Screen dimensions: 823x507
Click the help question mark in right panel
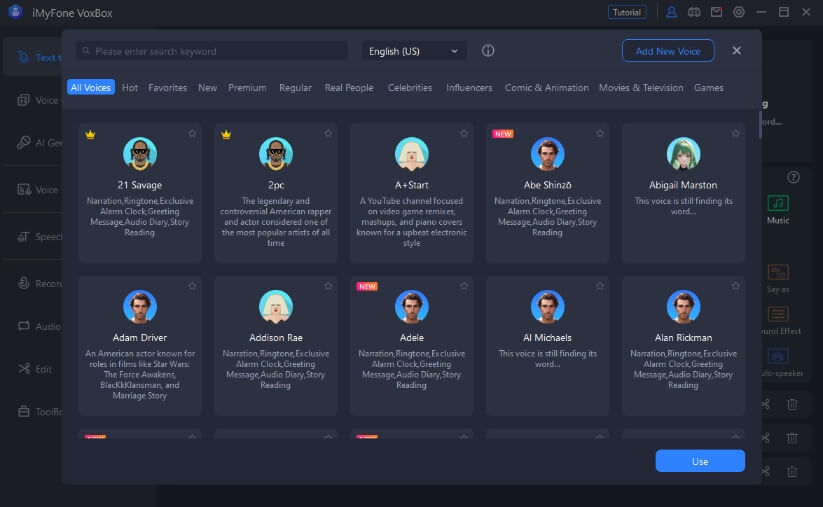[x=793, y=177]
